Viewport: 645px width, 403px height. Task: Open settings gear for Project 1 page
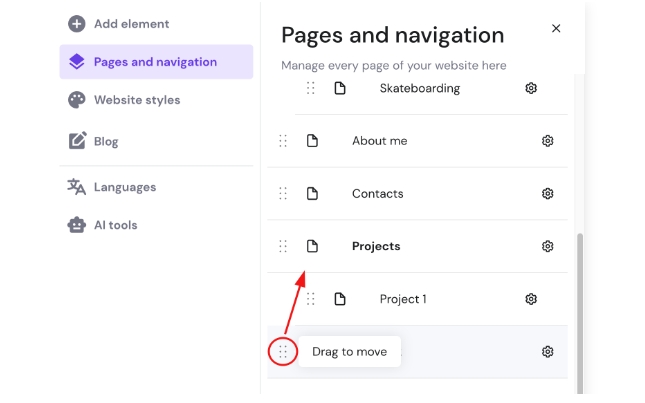point(531,299)
